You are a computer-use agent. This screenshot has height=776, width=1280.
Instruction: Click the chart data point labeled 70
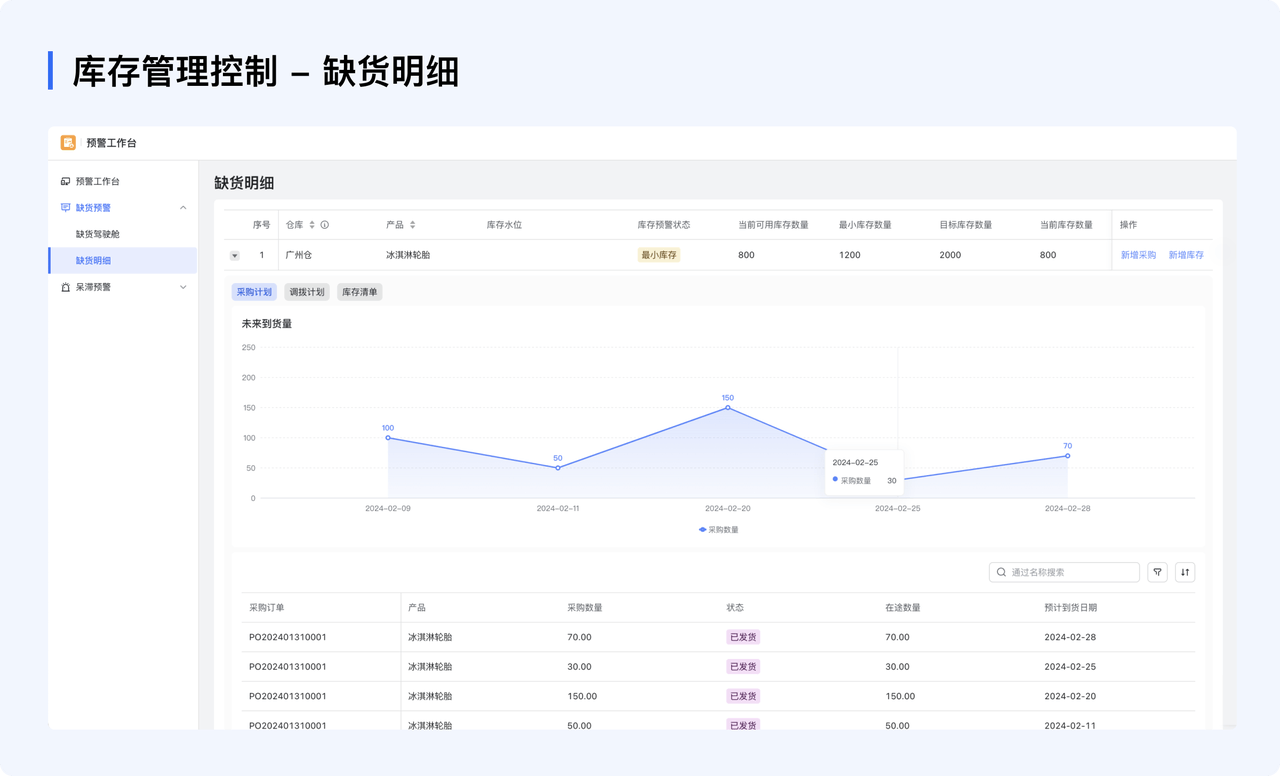coord(1067,456)
